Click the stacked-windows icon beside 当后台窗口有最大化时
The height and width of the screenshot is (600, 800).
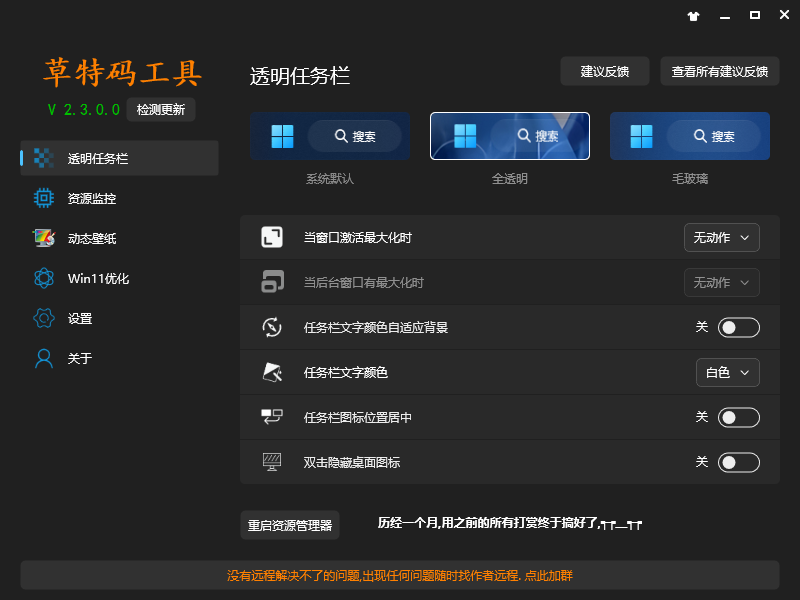point(272,282)
